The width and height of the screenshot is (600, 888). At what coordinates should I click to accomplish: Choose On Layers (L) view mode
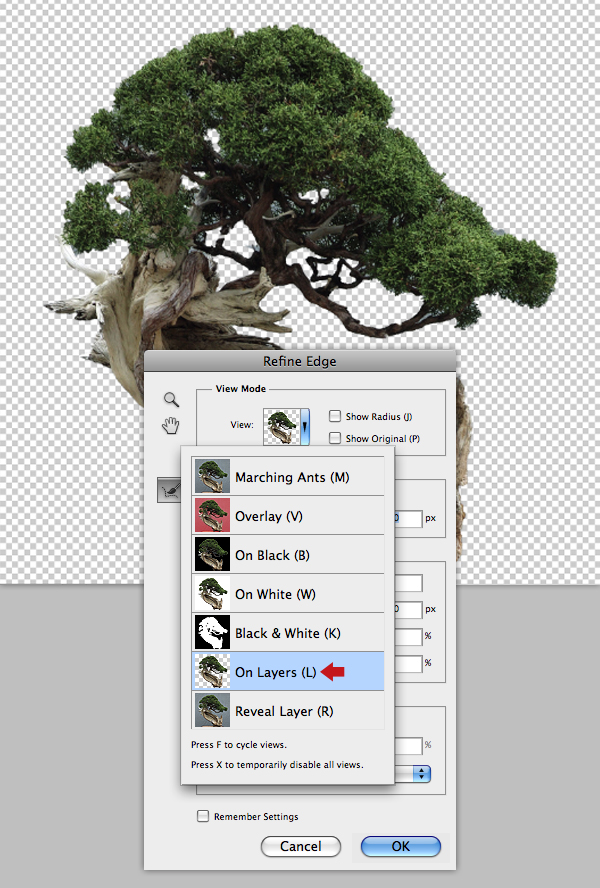click(x=288, y=671)
